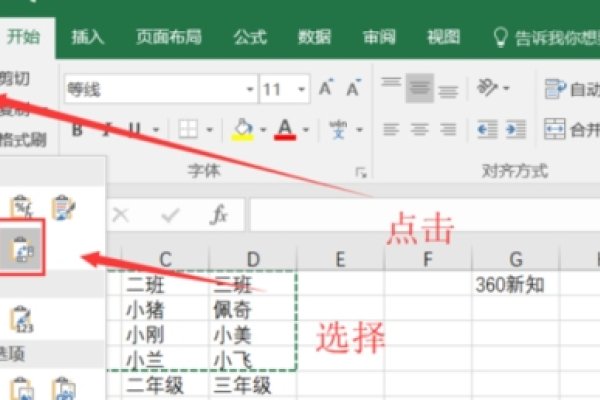This screenshot has width=600, height=400.
Task: Select the paste values 123 icon
Action: [22, 319]
